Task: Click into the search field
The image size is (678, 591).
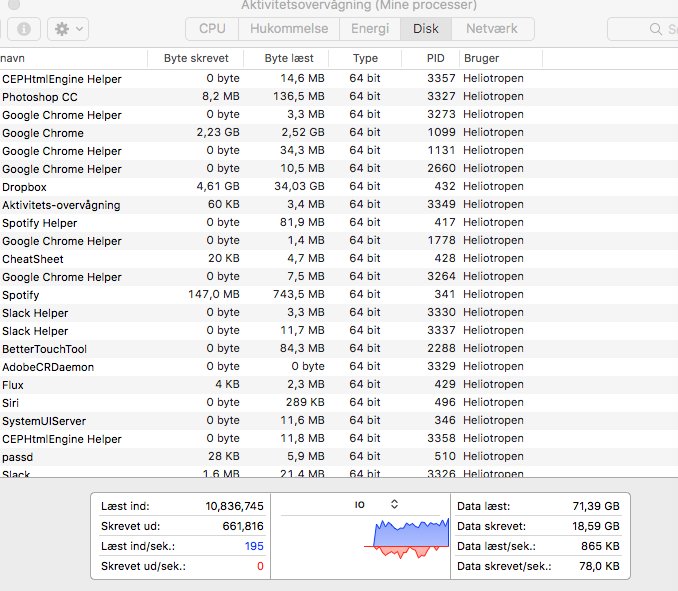Action: pyautogui.click(x=643, y=29)
